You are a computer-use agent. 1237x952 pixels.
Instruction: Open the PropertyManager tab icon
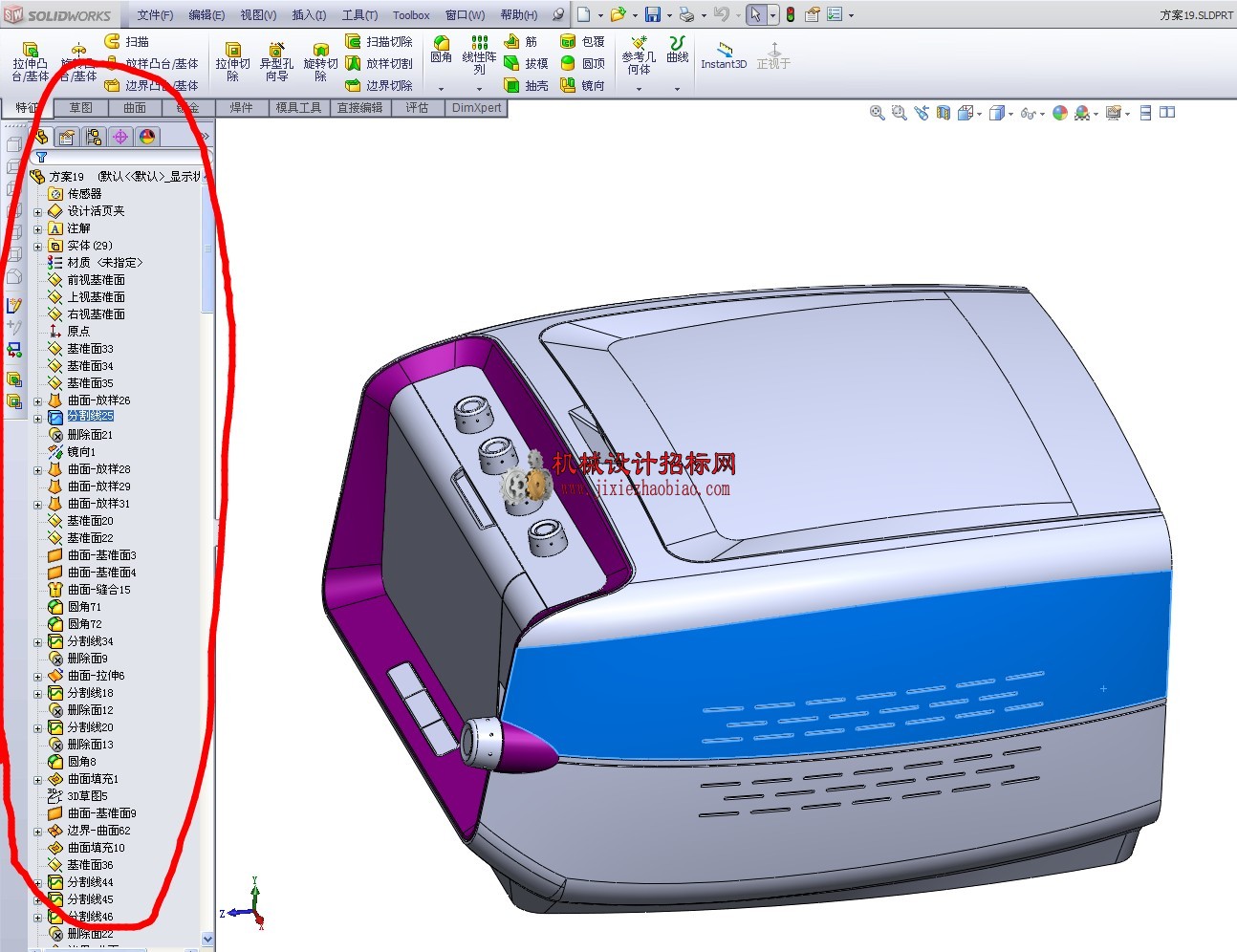point(67,137)
